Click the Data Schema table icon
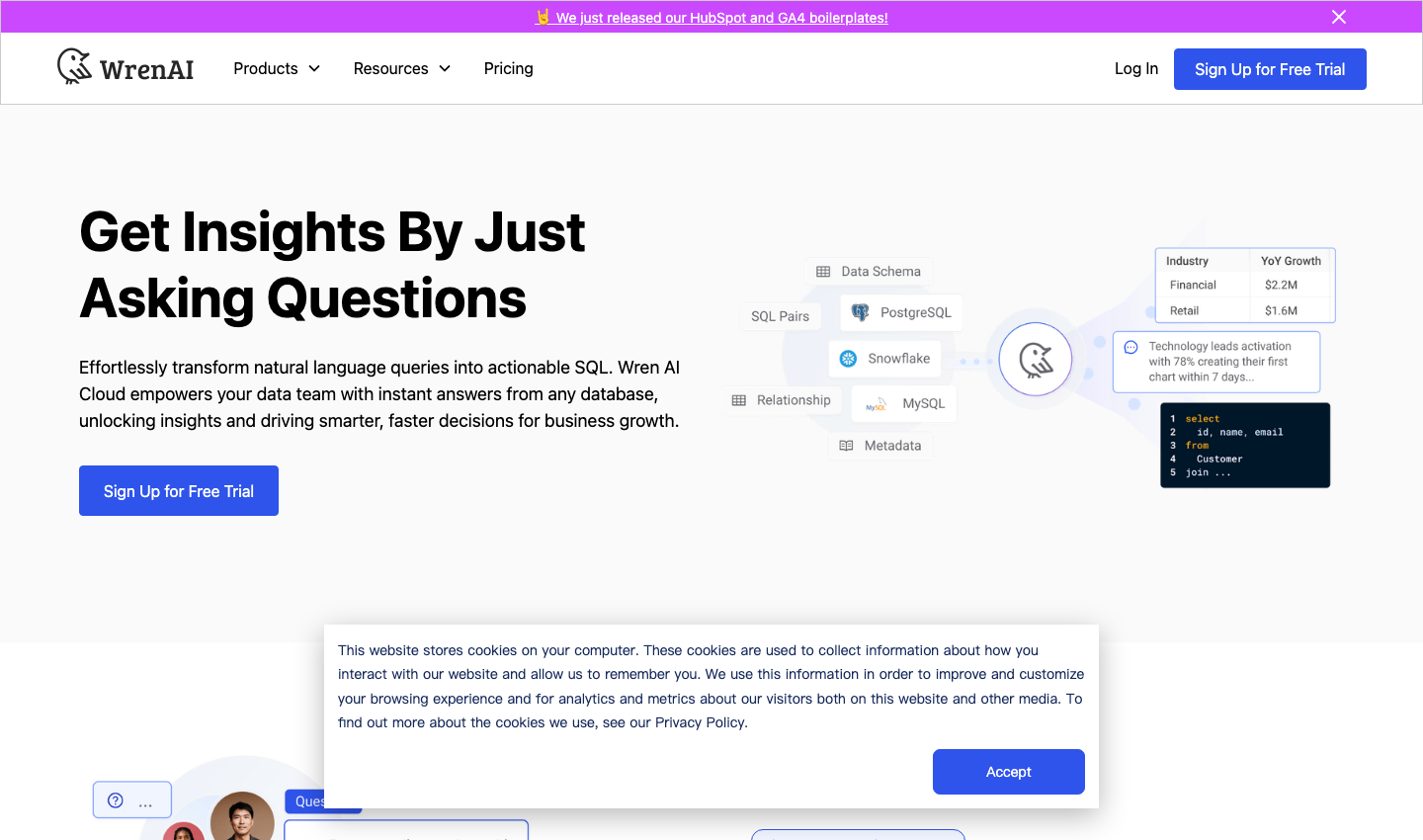Screen dimensions: 1423x840 pos(823,272)
